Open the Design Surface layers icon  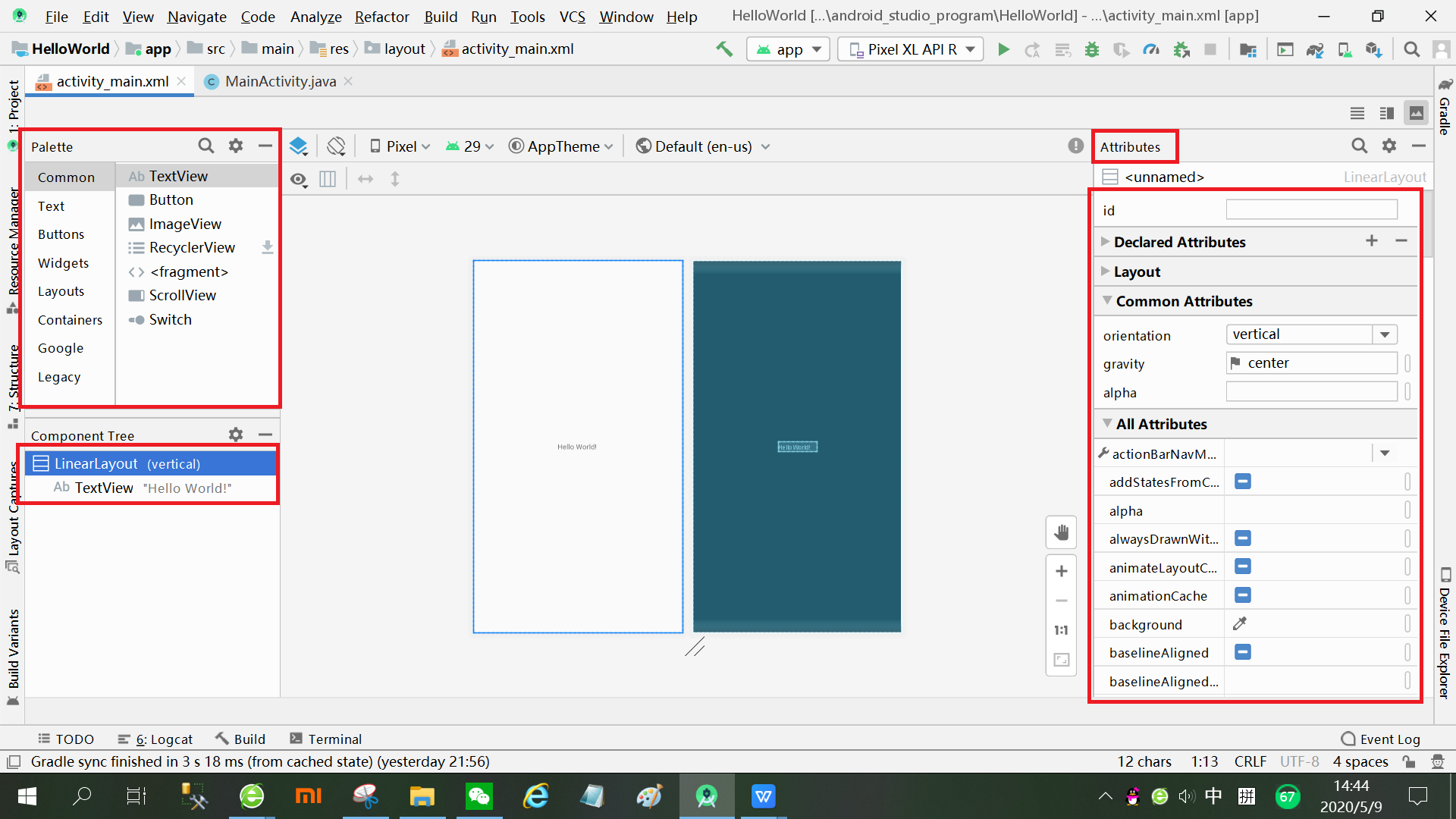pos(298,146)
